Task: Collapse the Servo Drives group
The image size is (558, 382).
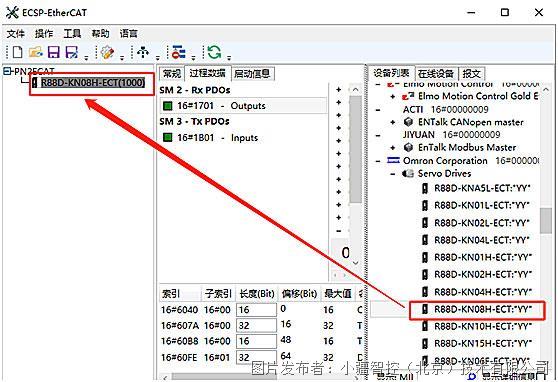Action: coord(393,174)
